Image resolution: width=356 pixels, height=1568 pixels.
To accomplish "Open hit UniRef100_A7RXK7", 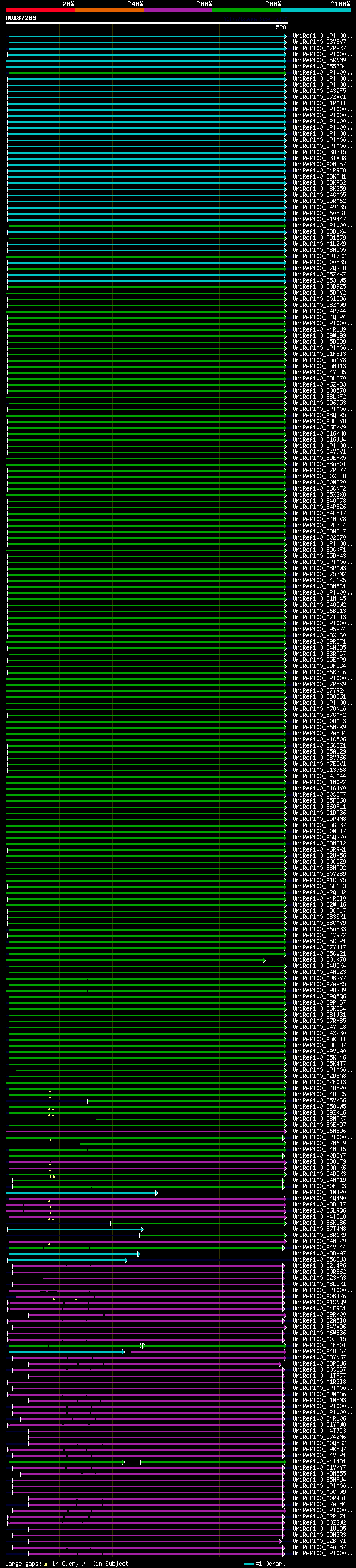I will (x=319, y=48).
